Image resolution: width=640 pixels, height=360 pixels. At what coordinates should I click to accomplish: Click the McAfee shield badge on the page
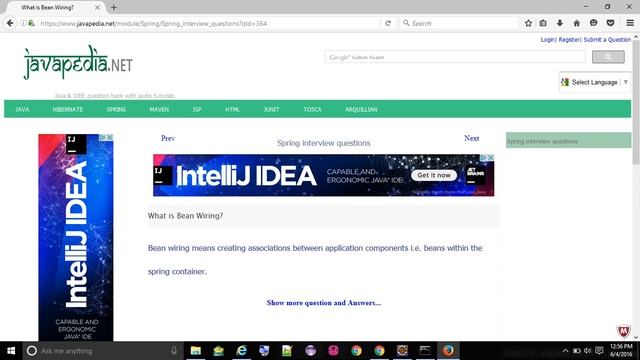[x=623, y=331]
